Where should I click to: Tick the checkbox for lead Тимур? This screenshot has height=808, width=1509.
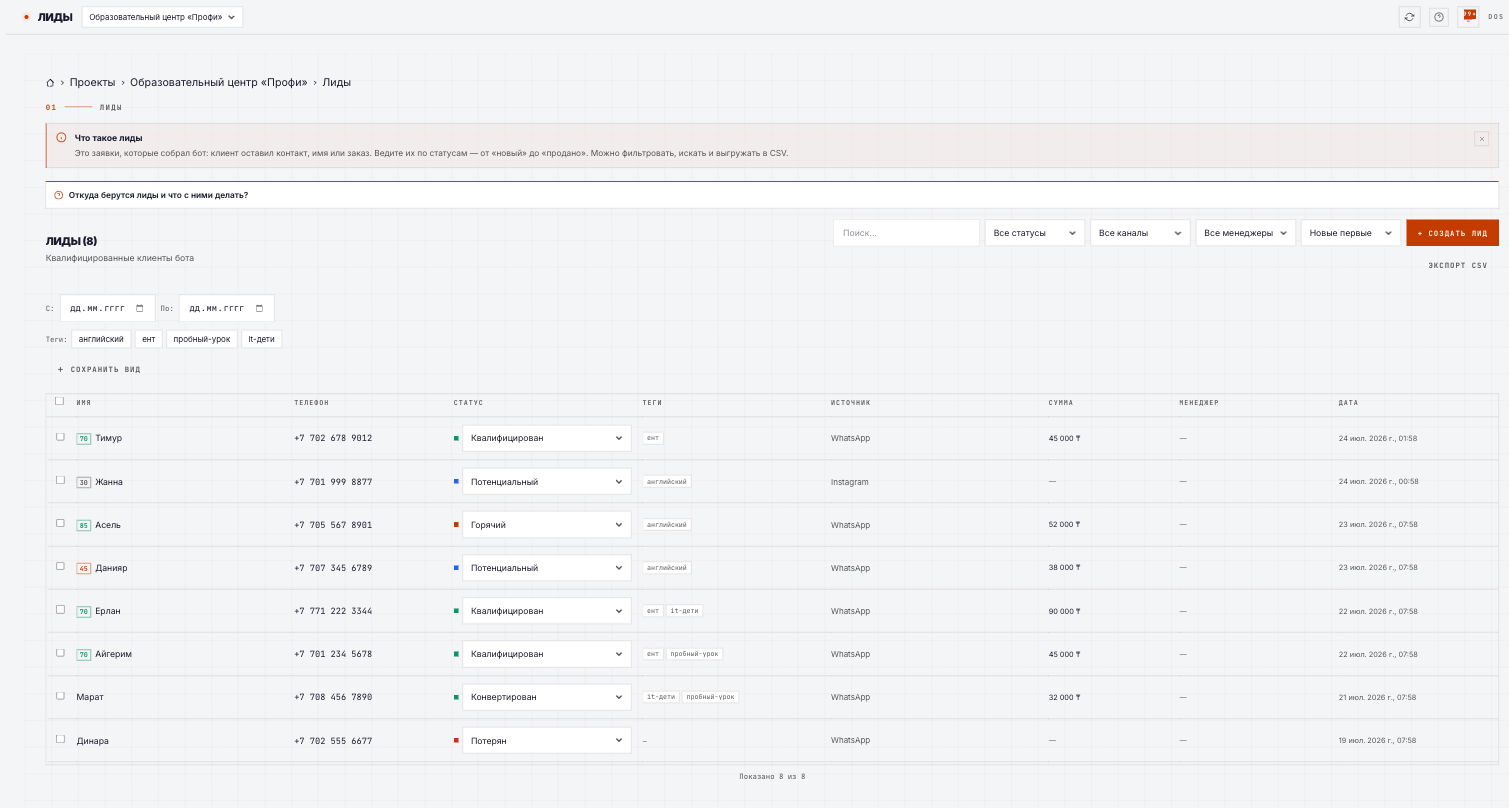click(60, 437)
